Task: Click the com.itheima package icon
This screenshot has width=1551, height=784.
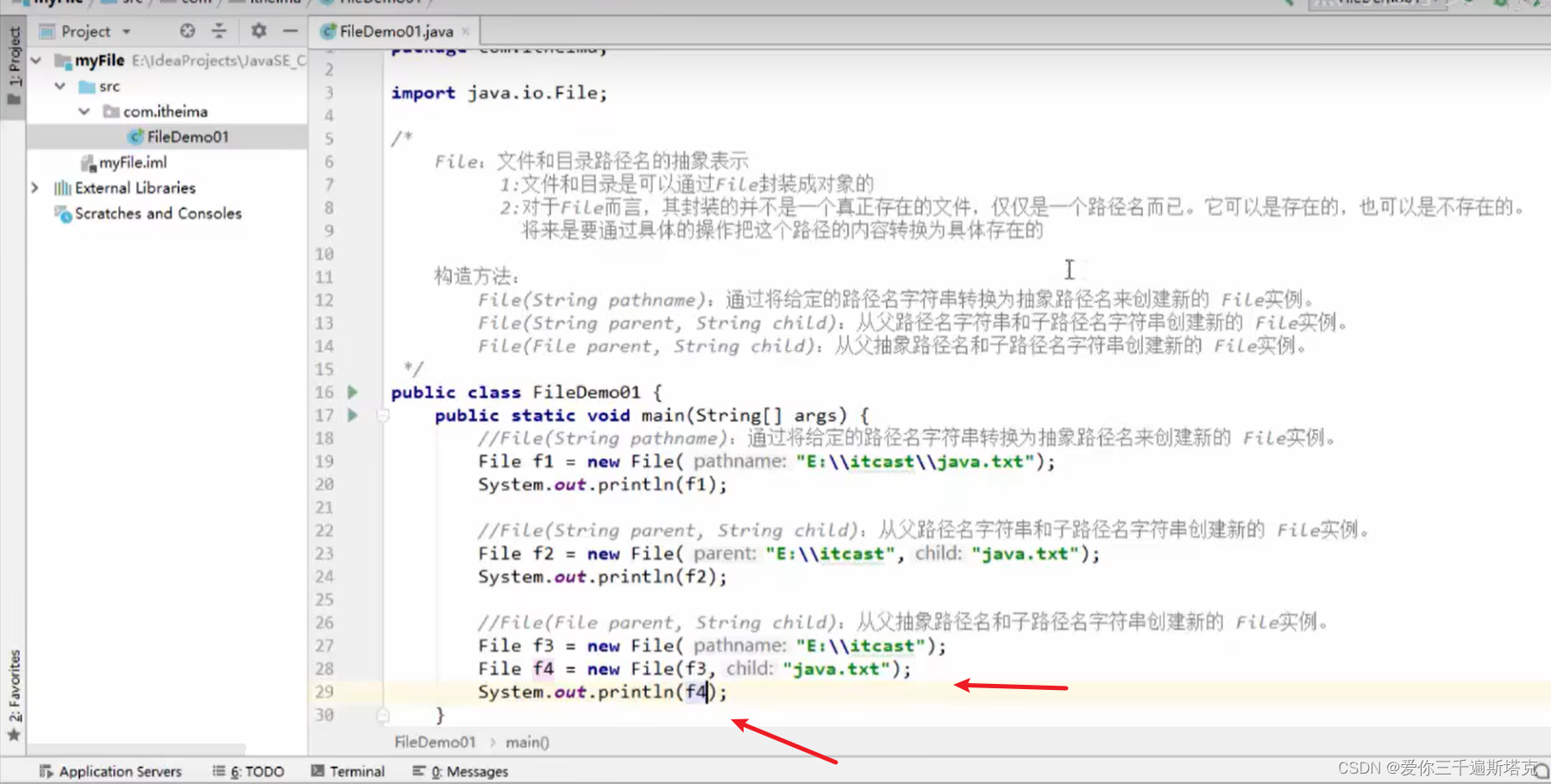Action: [x=110, y=111]
